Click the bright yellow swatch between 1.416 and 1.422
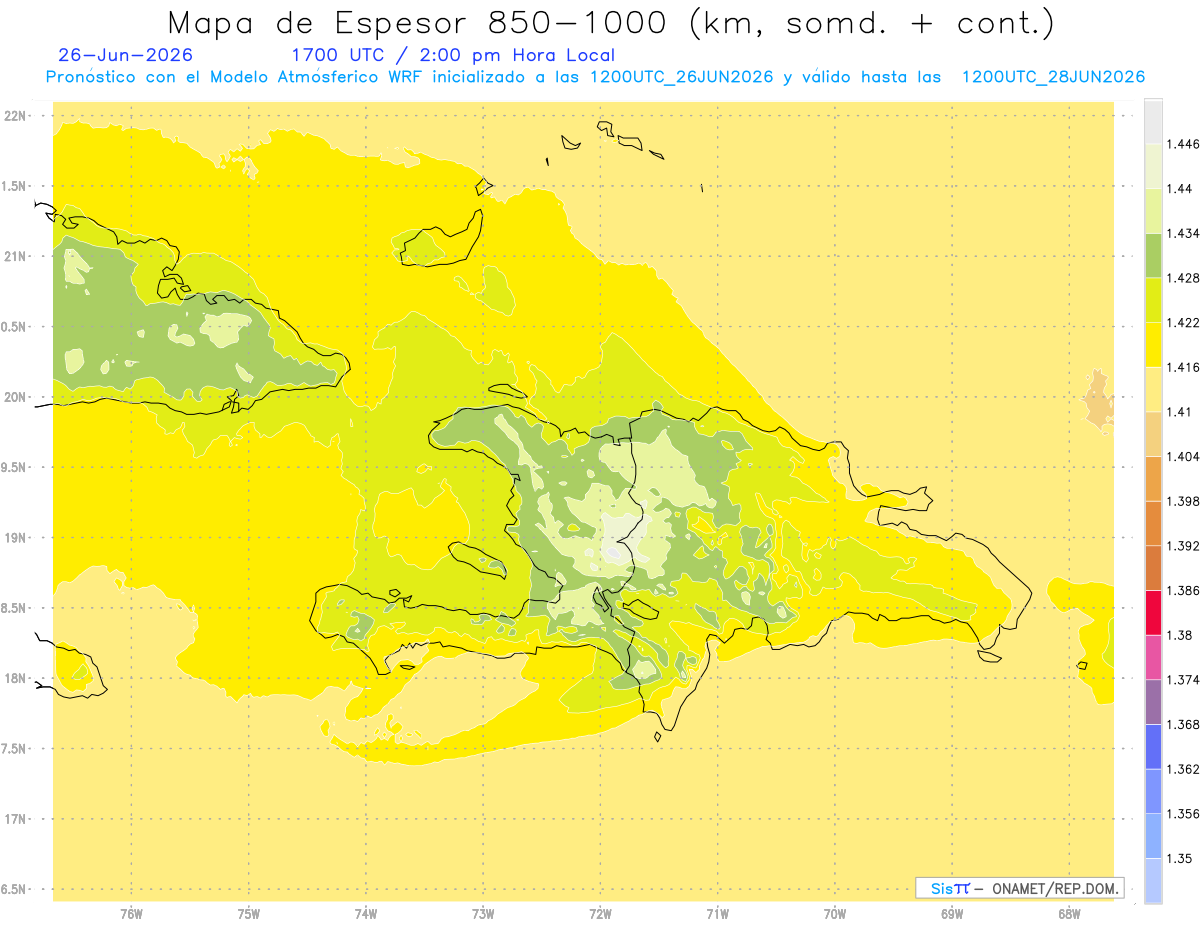The width and height of the screenshot is (1200, 927). (1153, 345)
